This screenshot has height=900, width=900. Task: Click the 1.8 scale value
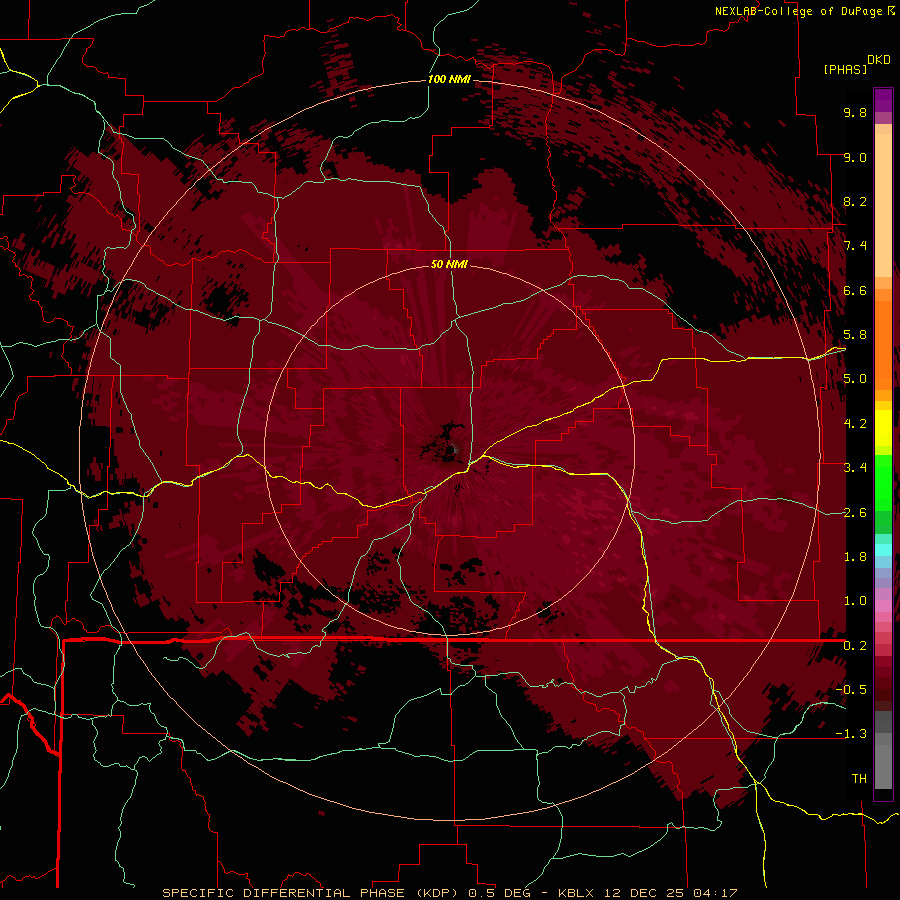tap(855, 557)
